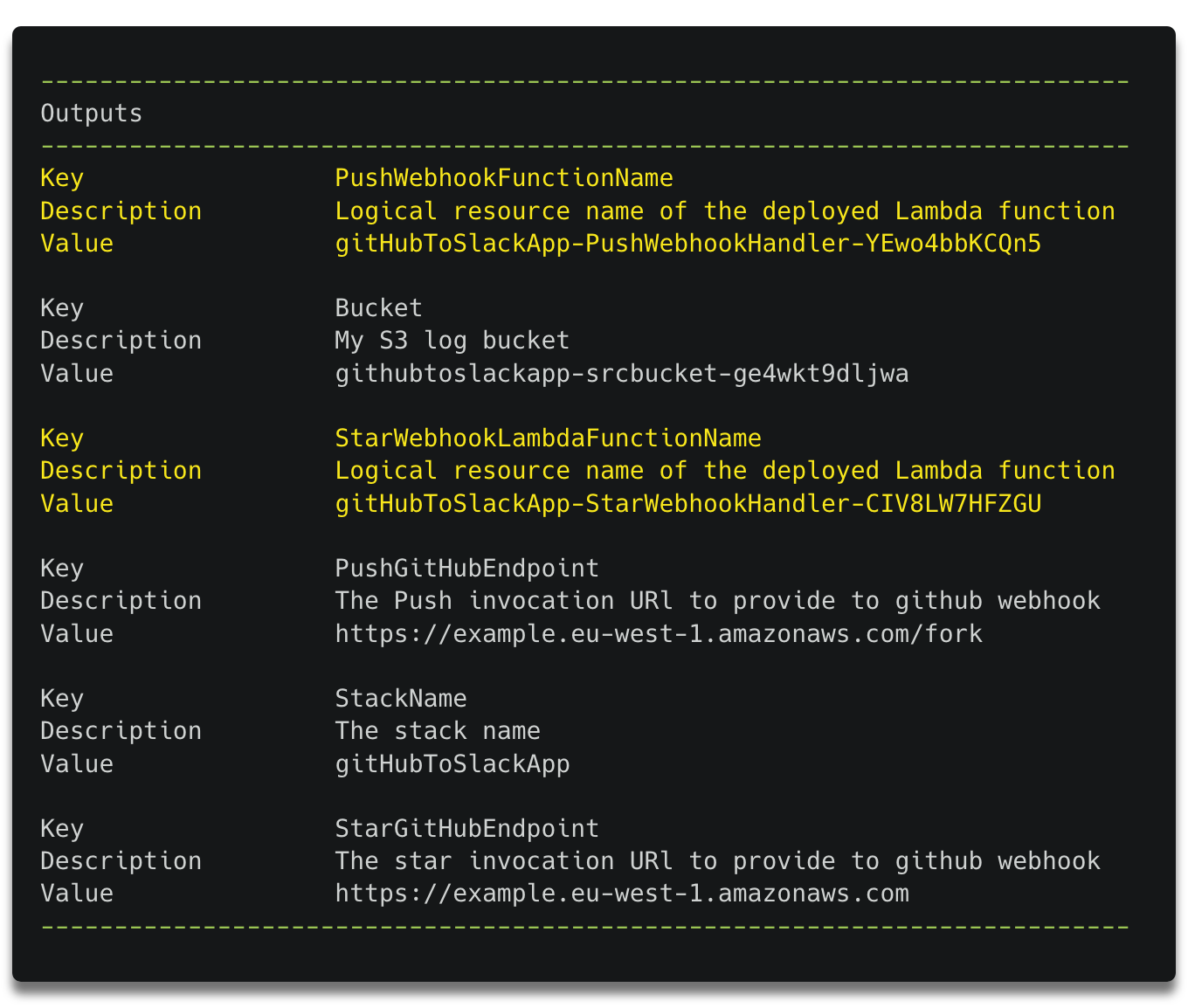This screenshot has height=1008, width=1188.
Task: Click the StarGitHubEndpoint key name
Action: pyautogui.click(x=467, y=829)
